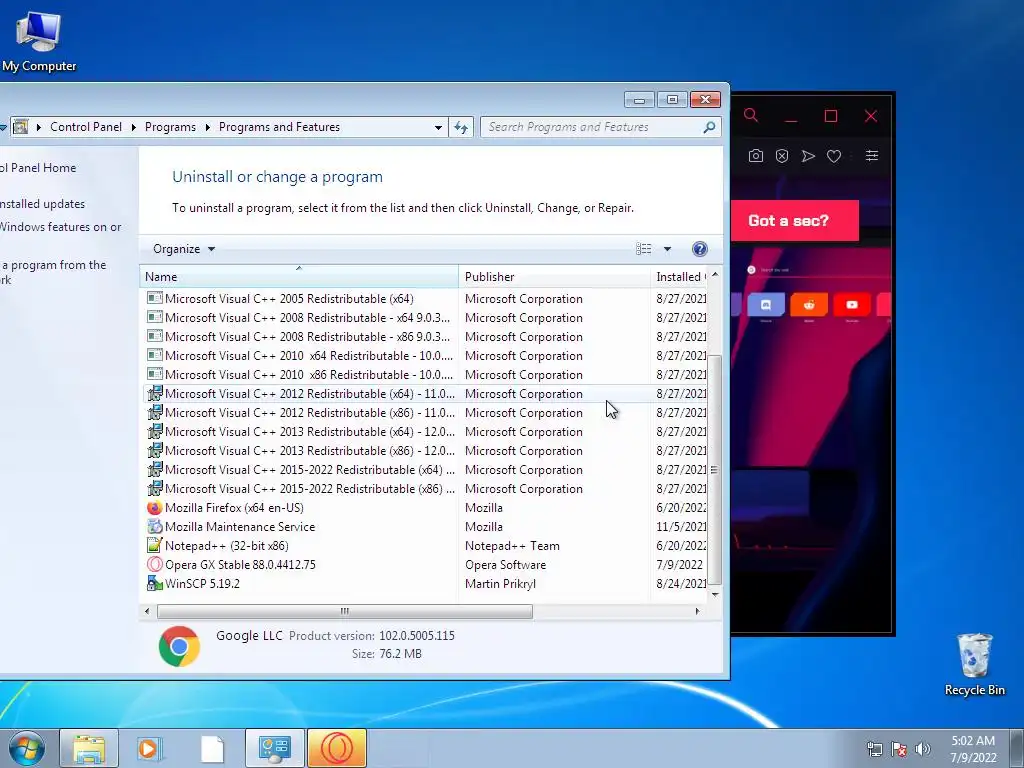Select Visual C++ 2012 Redistributable (x64) row
The height and width of the screenshot is (768, 1024).
(x=424, y=394)
